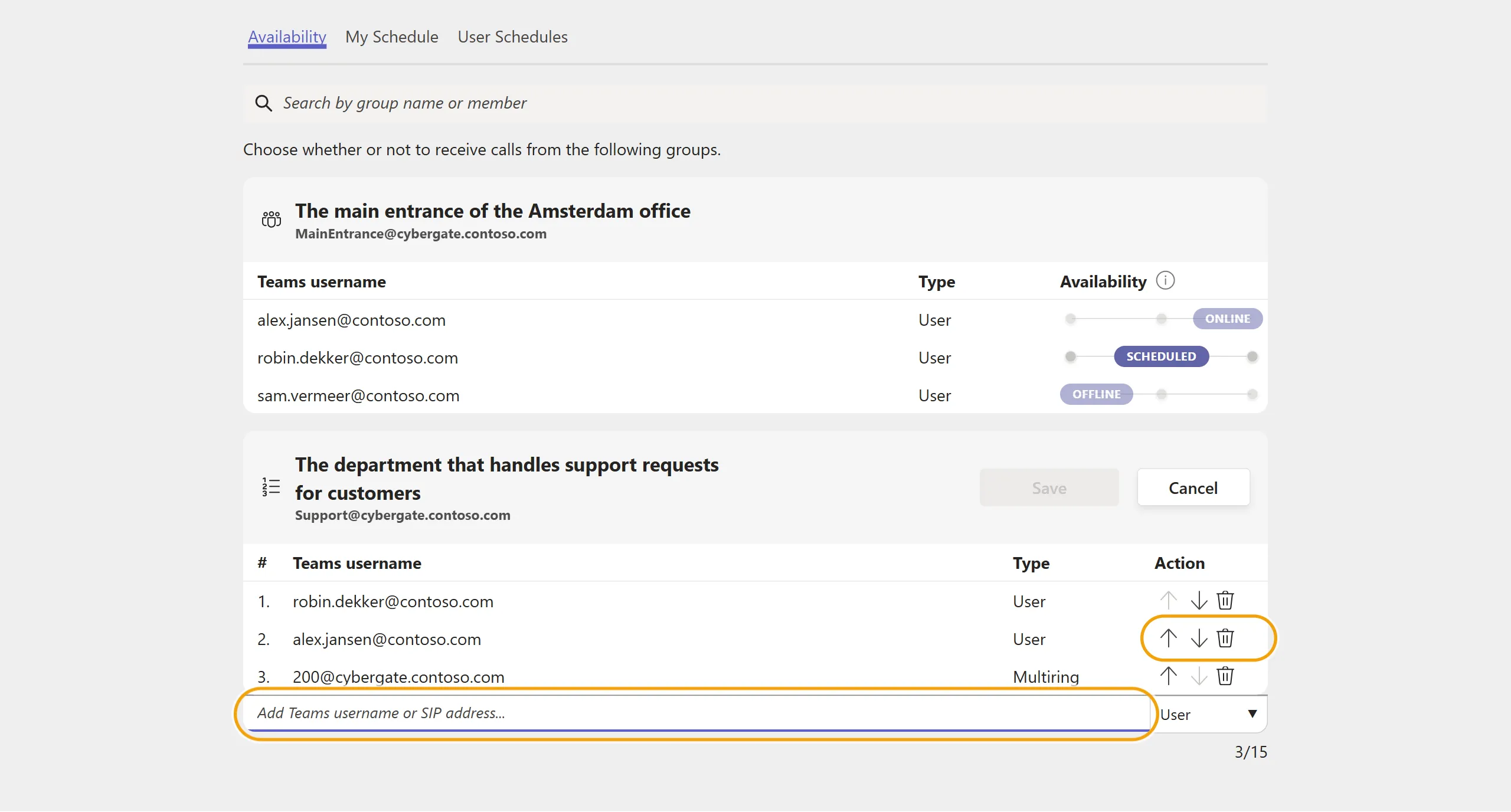This screenshot has width=1511, height=812.
Task: Switch to My Schedule tab
Action: 392,37
